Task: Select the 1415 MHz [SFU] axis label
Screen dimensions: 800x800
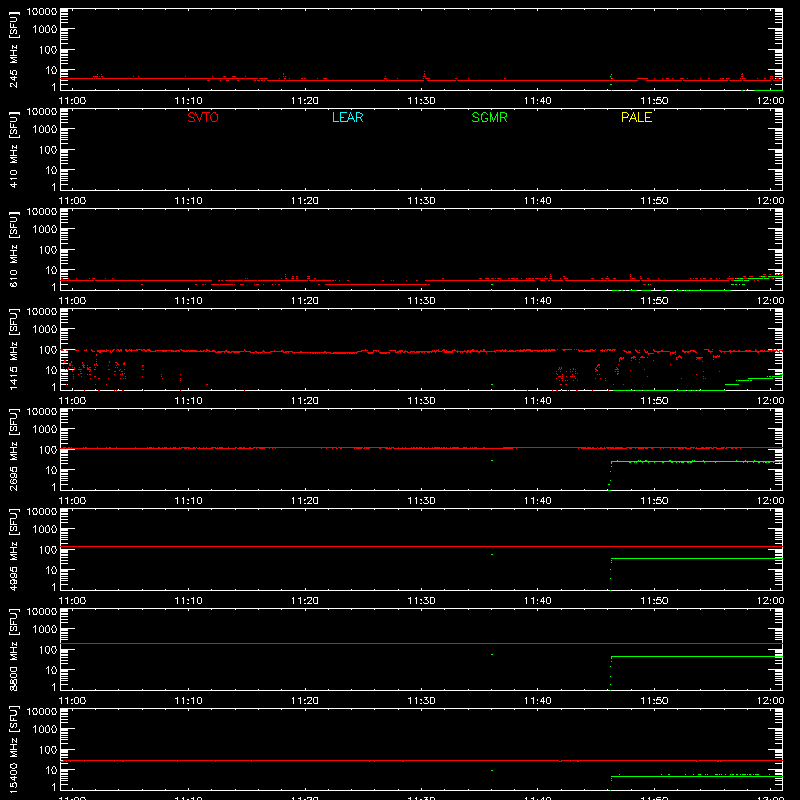Action: point(14,350)
